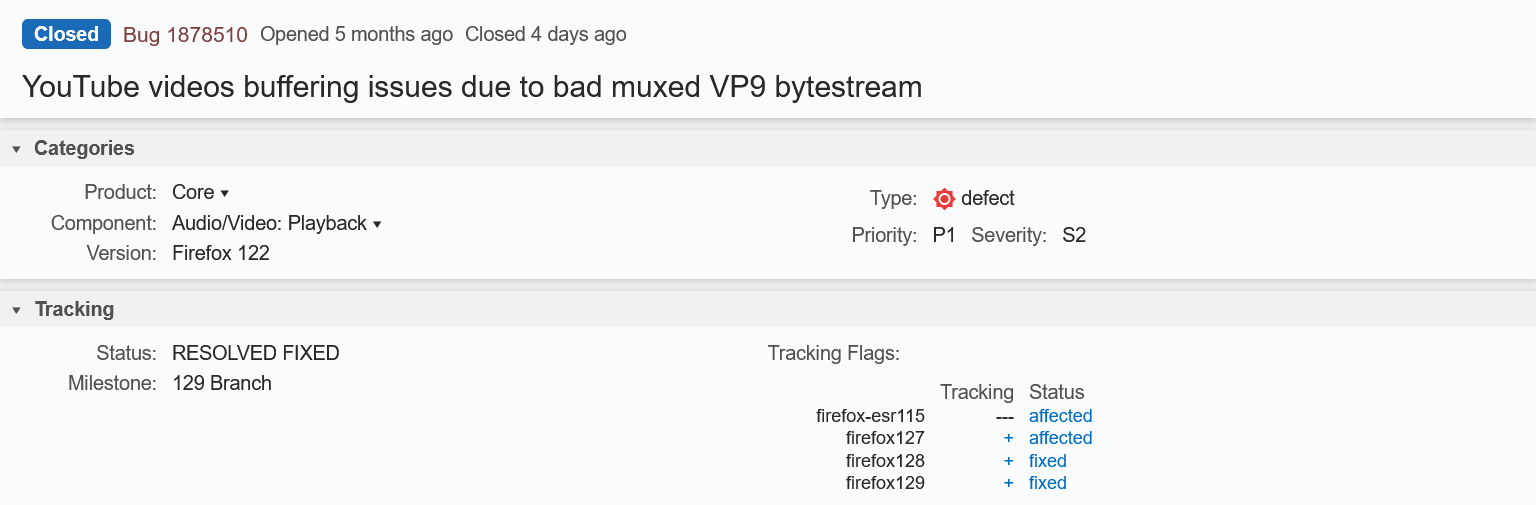This screenshot has width=1536, height=505.
Task: Open the Core product dropdown arrow
Action: (x=224, y=193)
